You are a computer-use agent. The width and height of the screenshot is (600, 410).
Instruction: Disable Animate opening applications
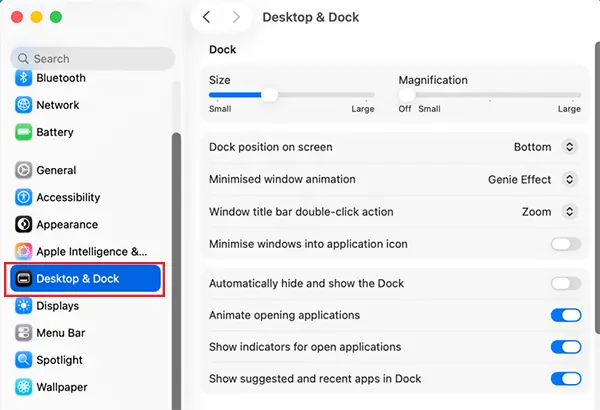[566, 315]
